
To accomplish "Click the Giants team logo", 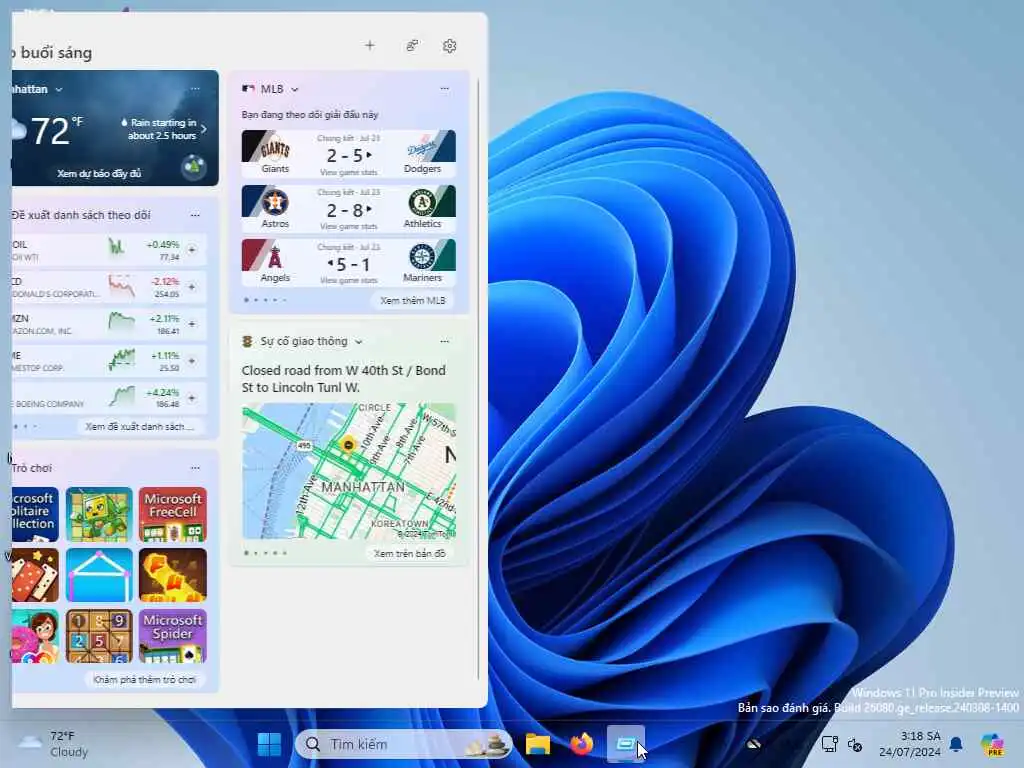I will click(275, 149).
